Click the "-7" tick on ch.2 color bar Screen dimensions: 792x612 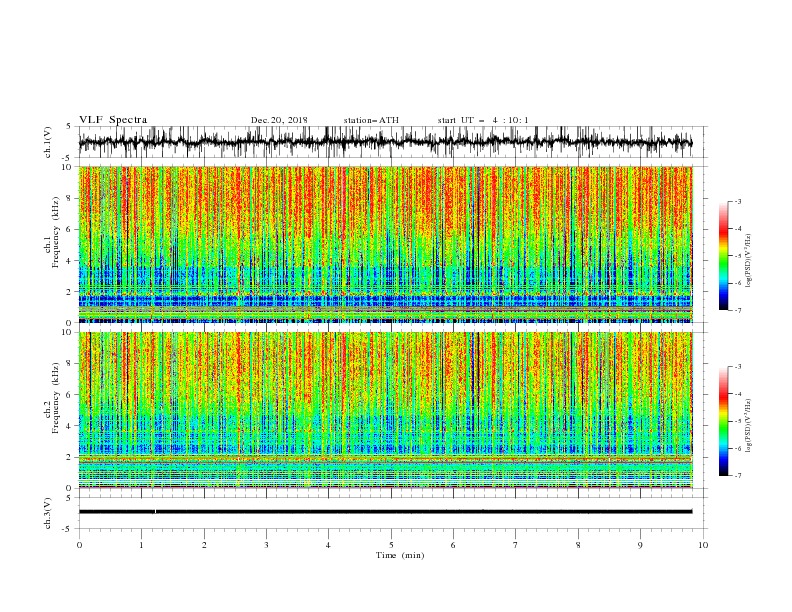tap(738, 475)
